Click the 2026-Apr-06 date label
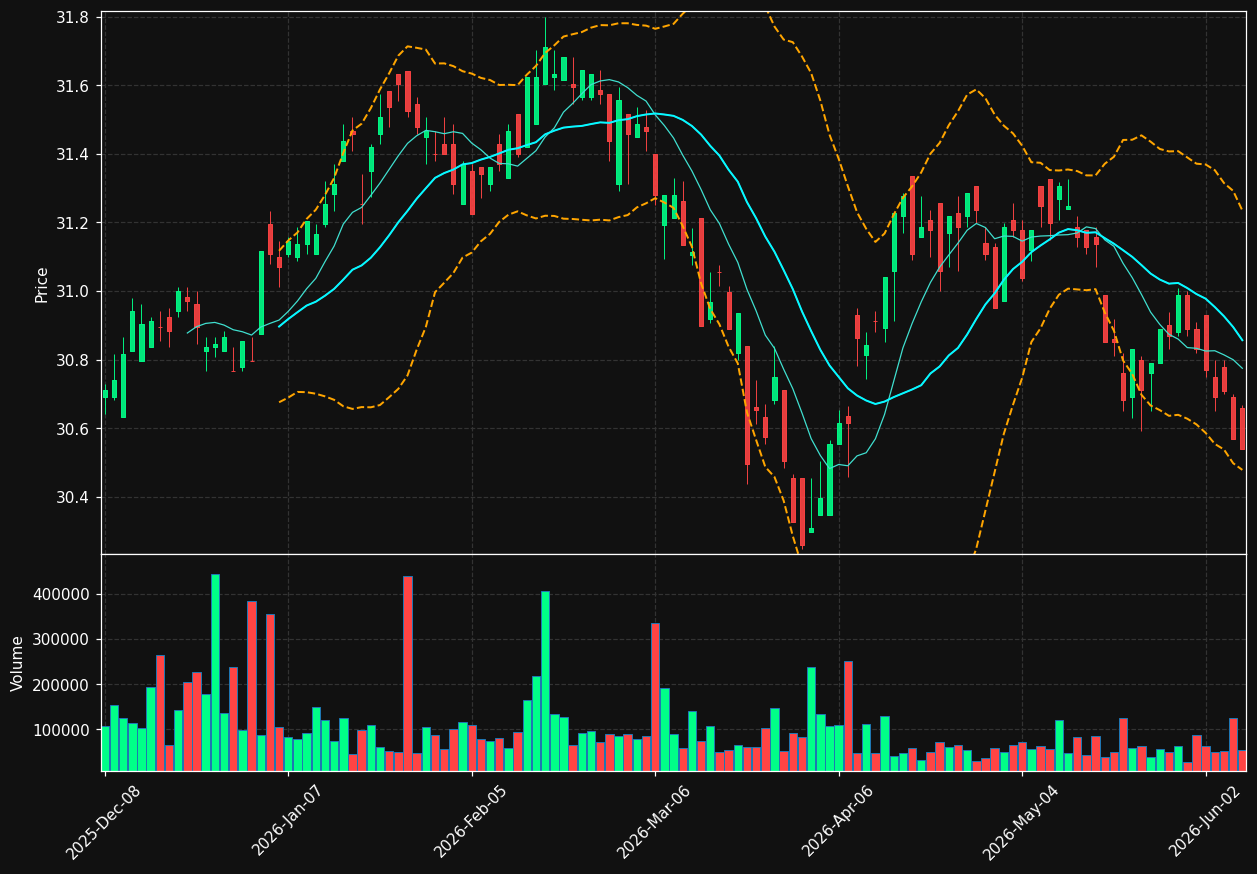 tap(837, 822)
